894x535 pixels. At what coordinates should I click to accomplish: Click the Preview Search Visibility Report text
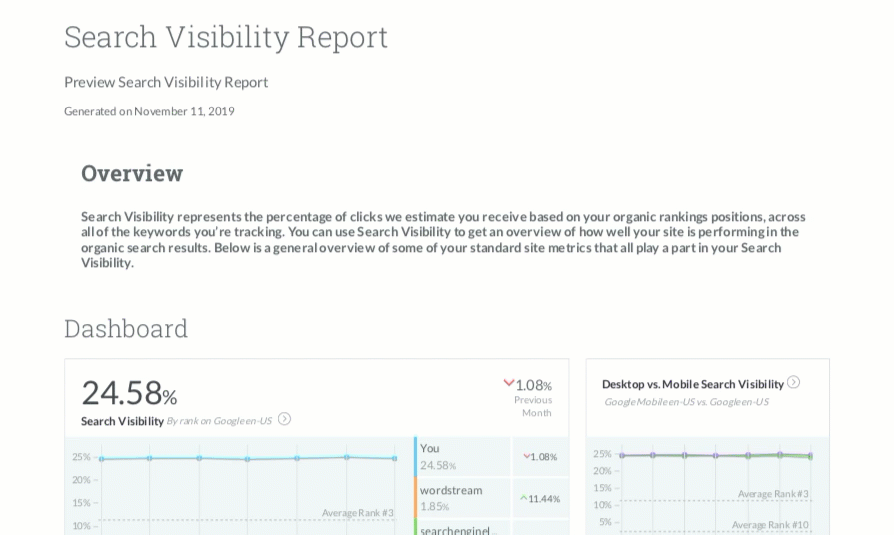click(x=166, y=82)
